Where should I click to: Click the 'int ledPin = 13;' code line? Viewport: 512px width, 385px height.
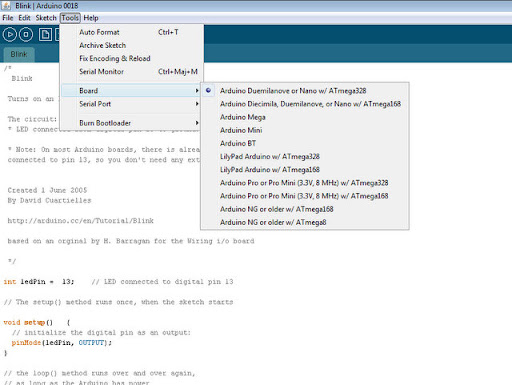[39, 282]
